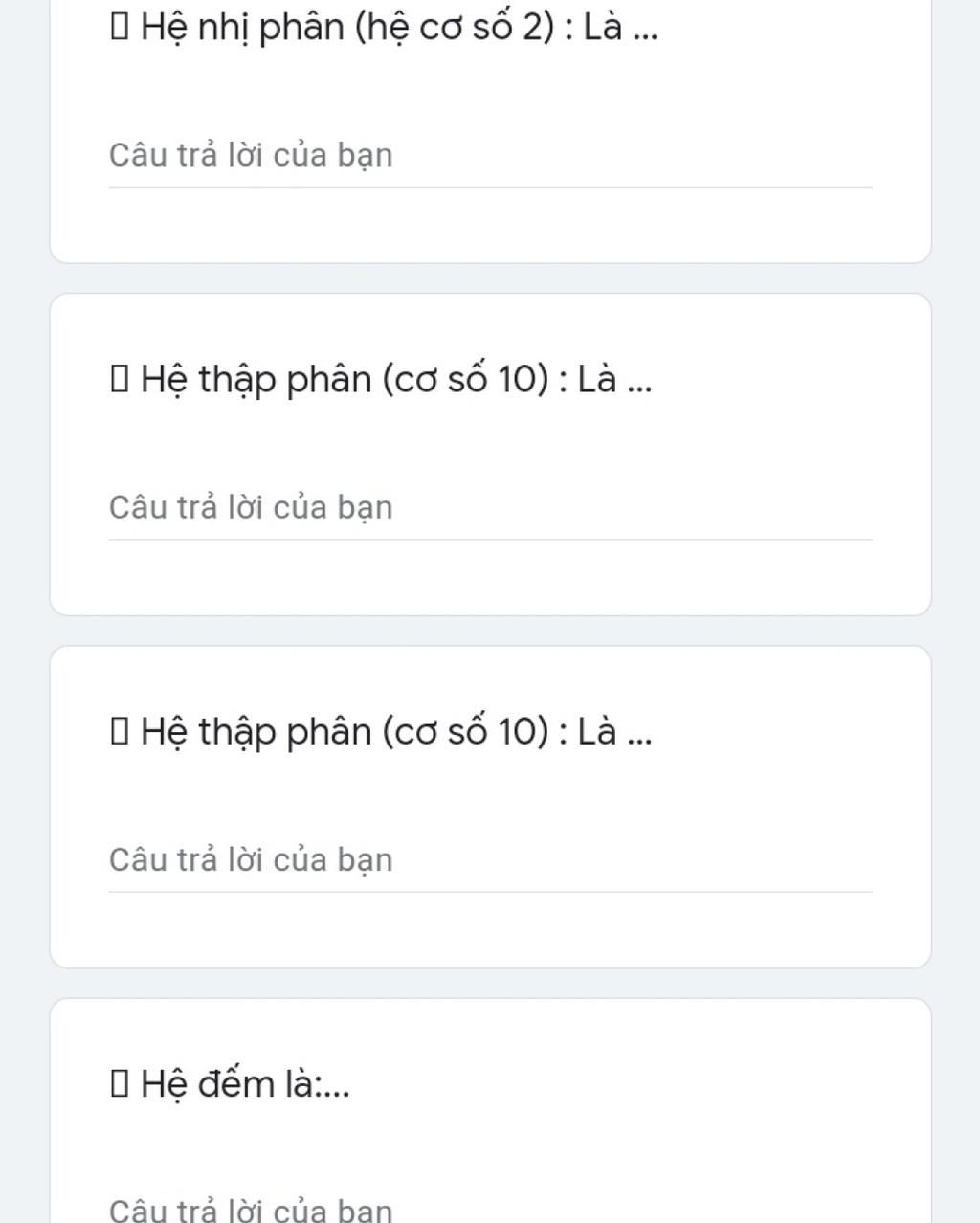This screenshot has width=980, height=1223.
Task: Click the square glyph before second Hệ thập phân
Action: point(119,732)
